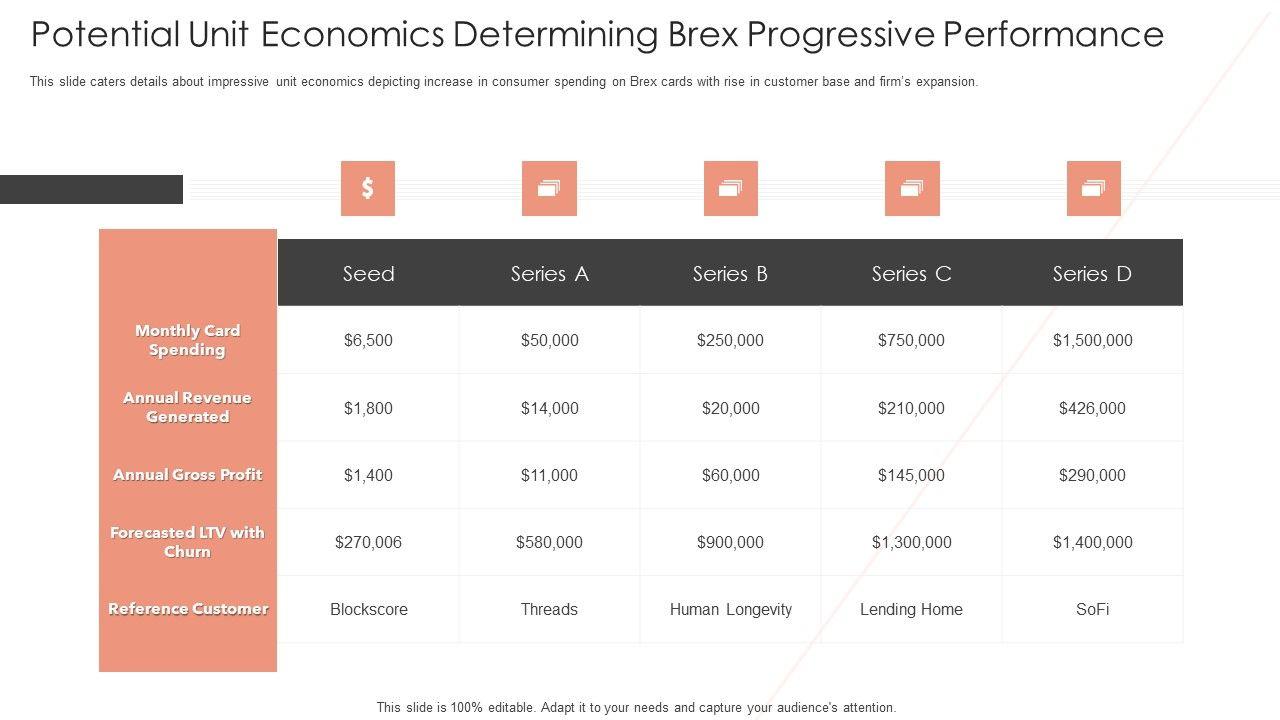This screenshot has width=1280, height=720.
Task: Click the cards icon above Series A
Action: (549, 188)
